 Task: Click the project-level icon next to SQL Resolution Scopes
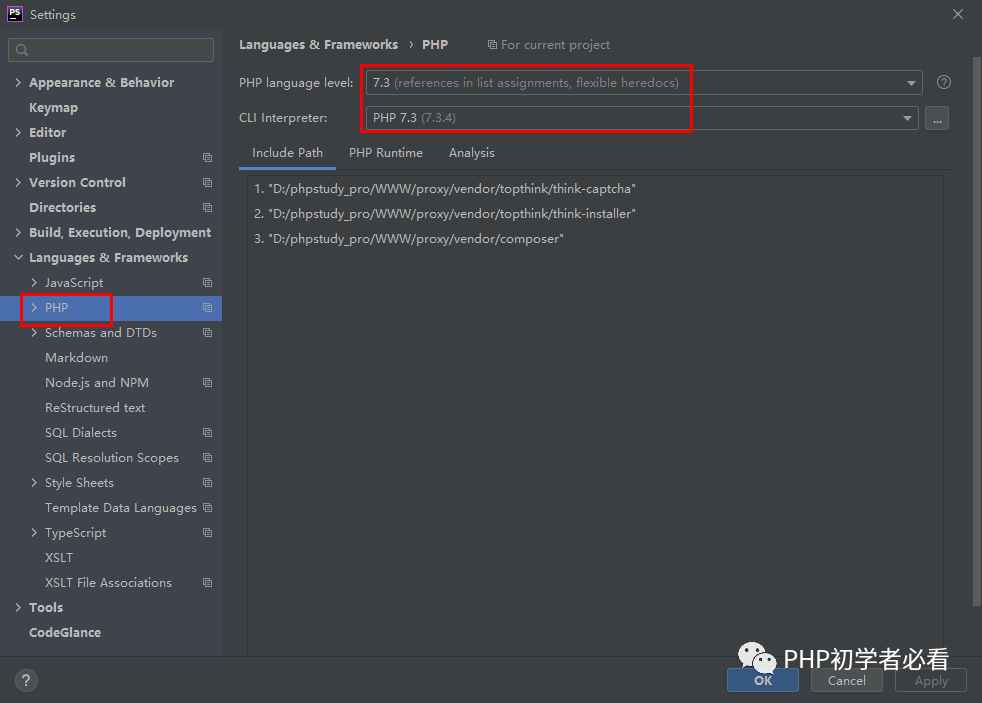[x=207, y=458]
